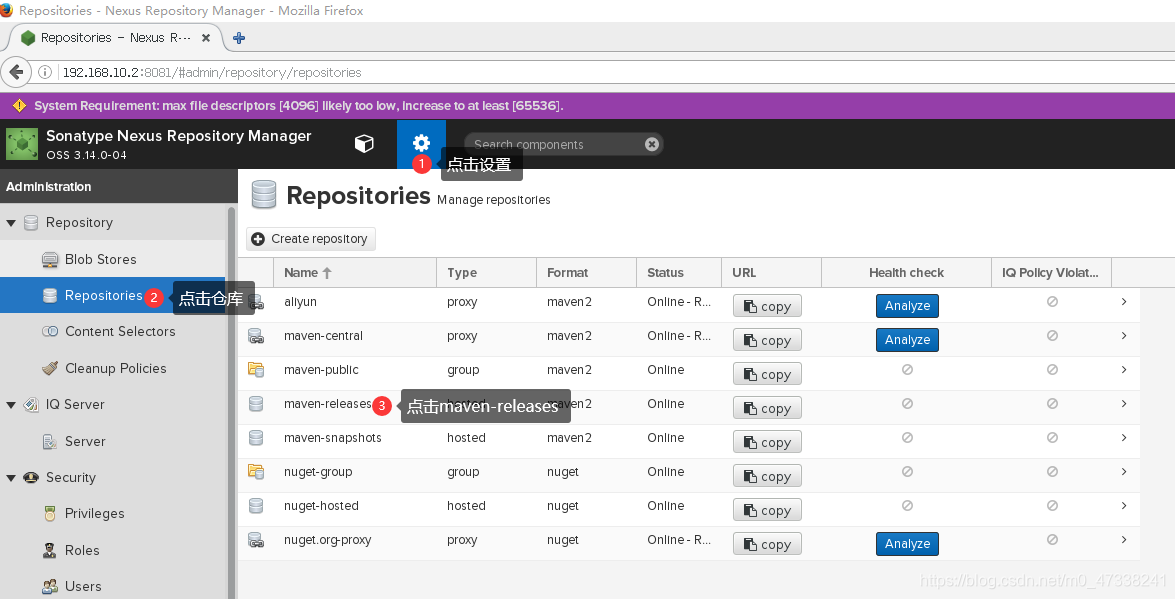Copy URL of maven-central repository

point(767,340)
